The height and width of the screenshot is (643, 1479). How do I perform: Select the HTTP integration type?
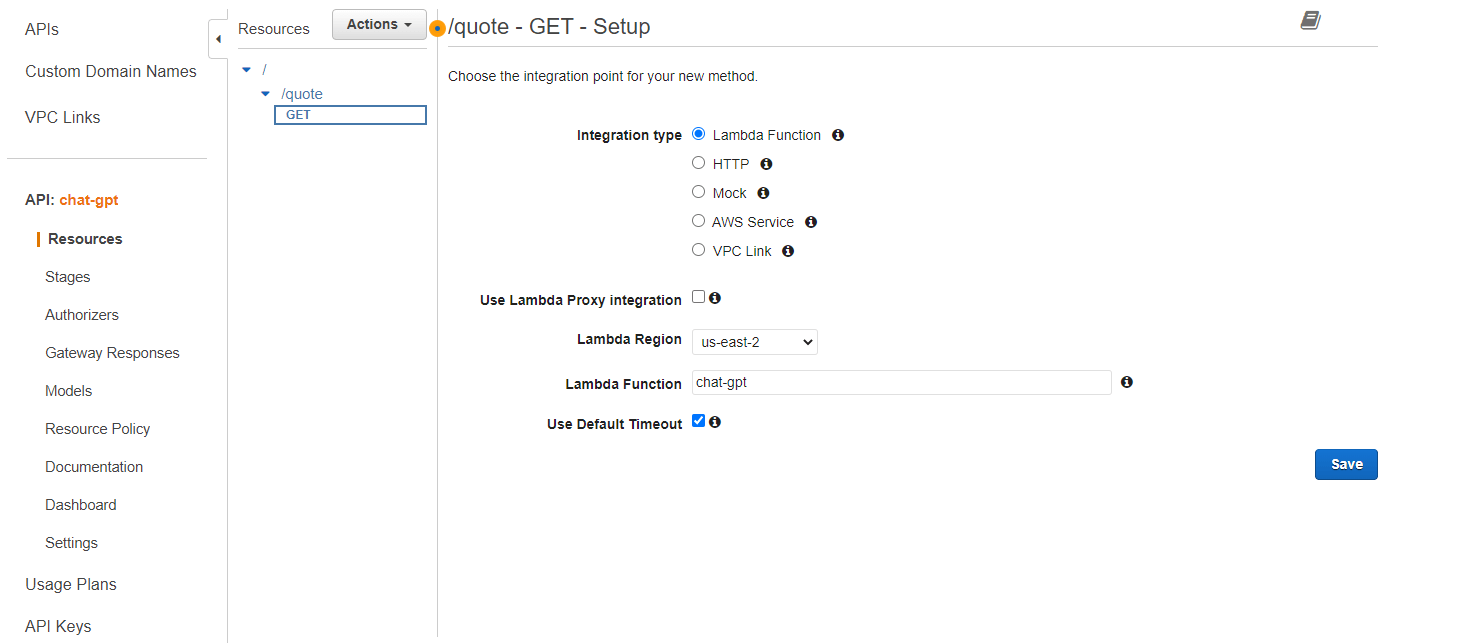pos(698,162)
